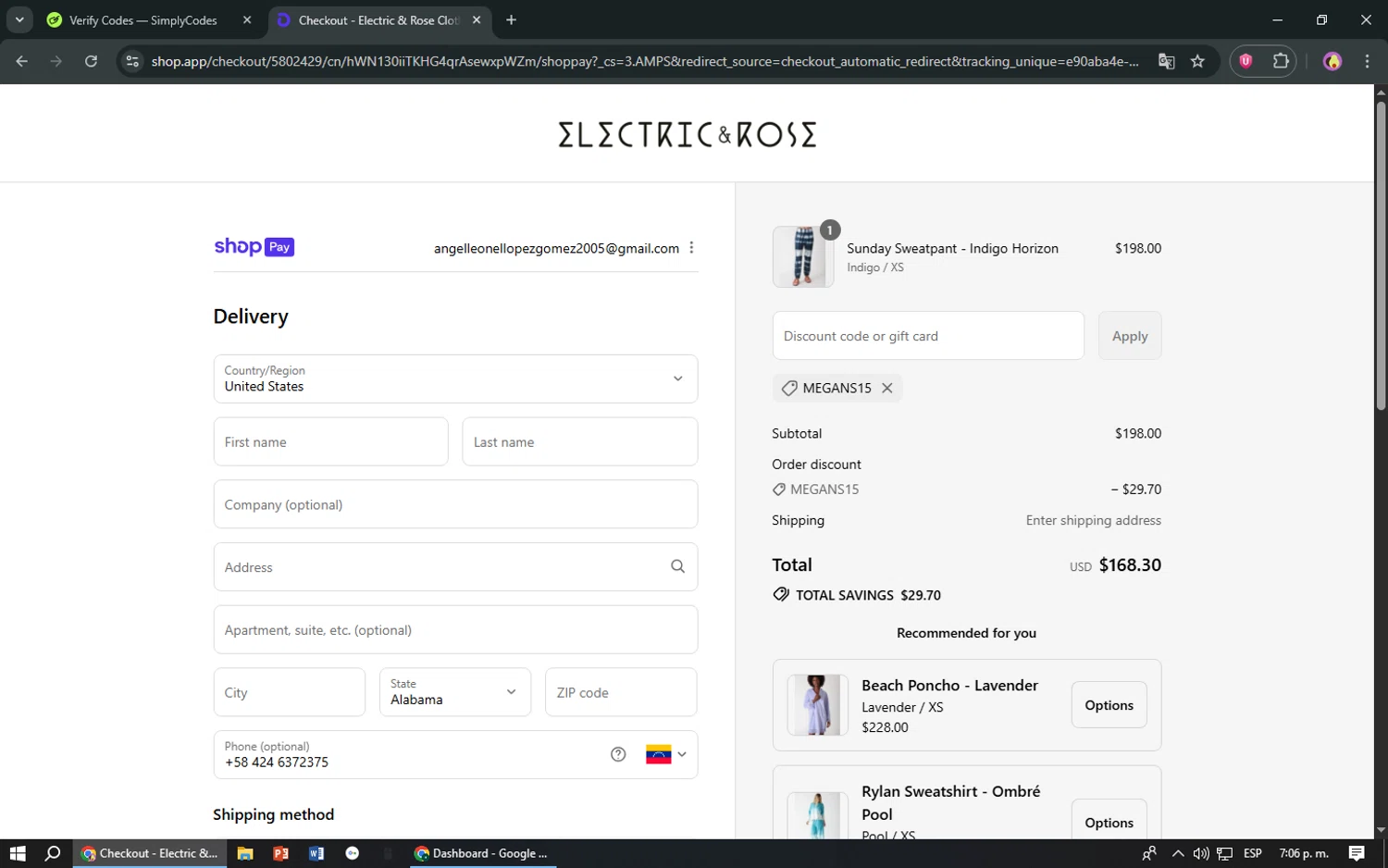This screenshot has height=868, width=1388.
Task: Open account options beside the email
Action: [691, 247]
